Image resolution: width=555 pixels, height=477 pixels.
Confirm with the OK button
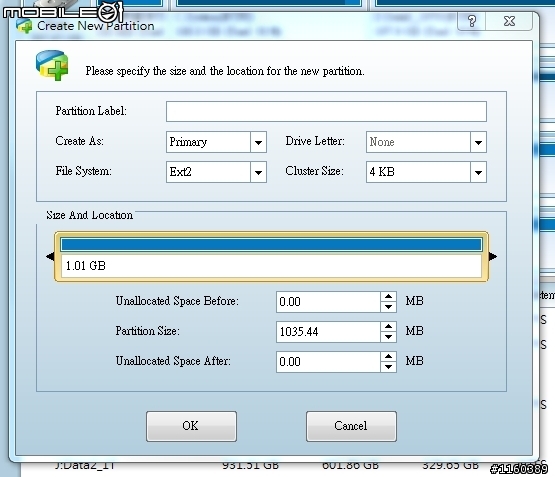pyautogui.click(x=191, y=426)
